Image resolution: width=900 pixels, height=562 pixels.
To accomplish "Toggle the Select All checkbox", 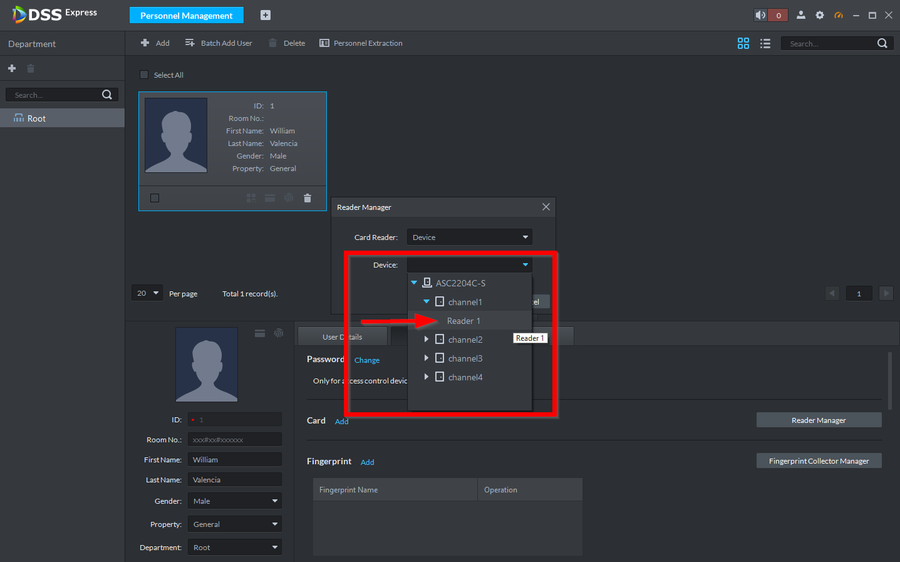I will click(x=144, y=75).
